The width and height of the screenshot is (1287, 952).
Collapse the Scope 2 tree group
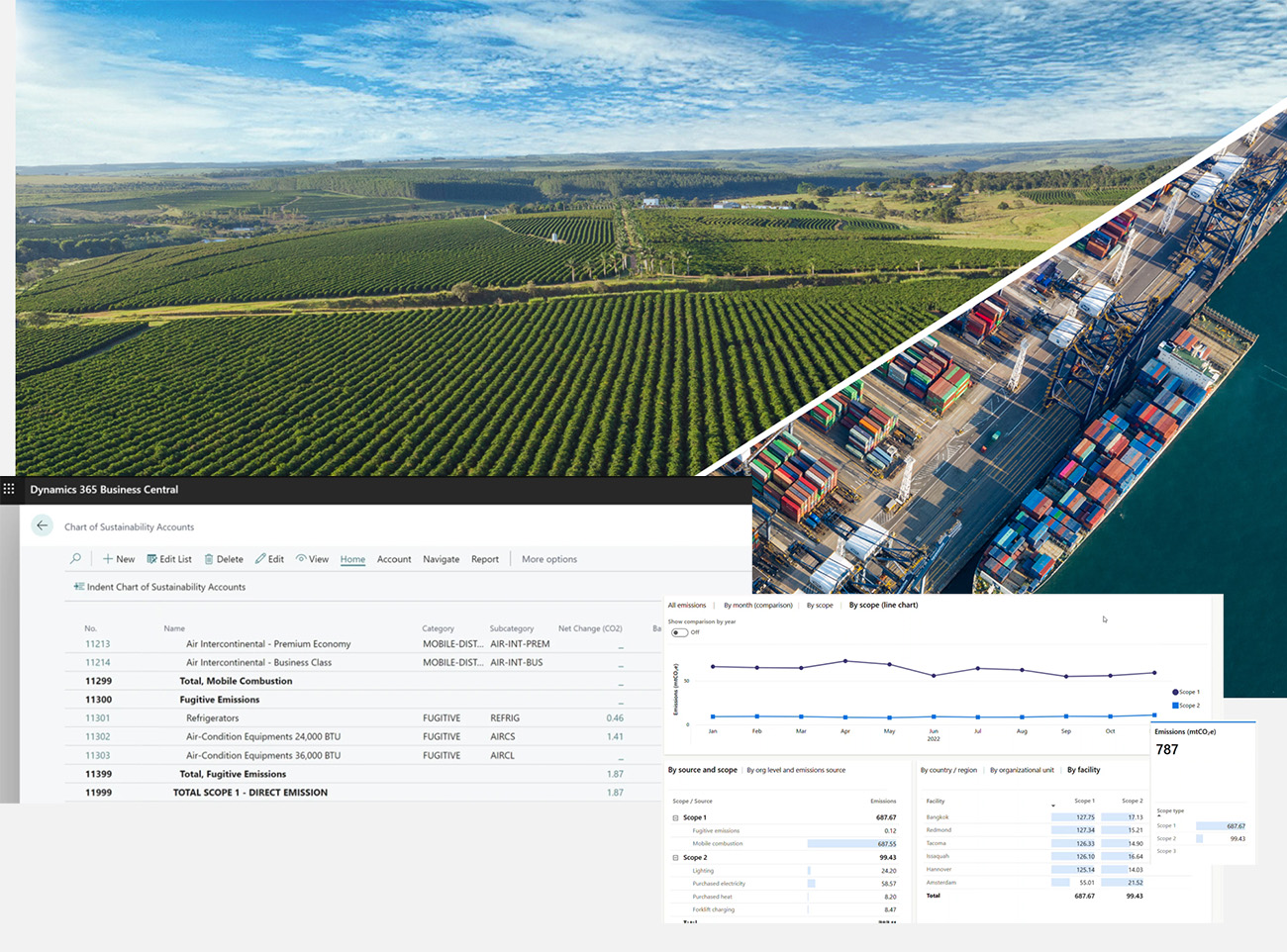click(676, 858)
